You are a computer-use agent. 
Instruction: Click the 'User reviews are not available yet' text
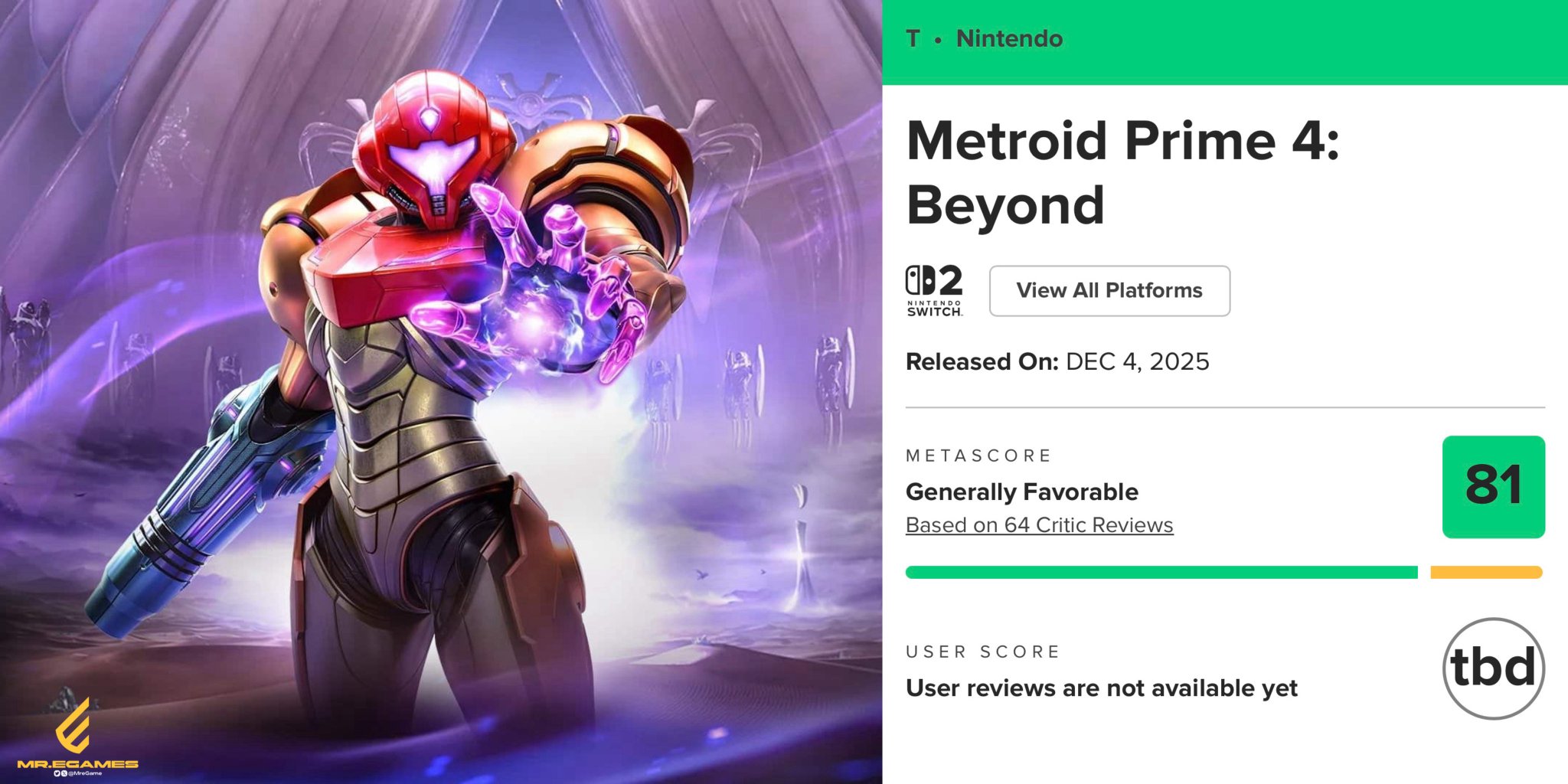(1101, 688)
